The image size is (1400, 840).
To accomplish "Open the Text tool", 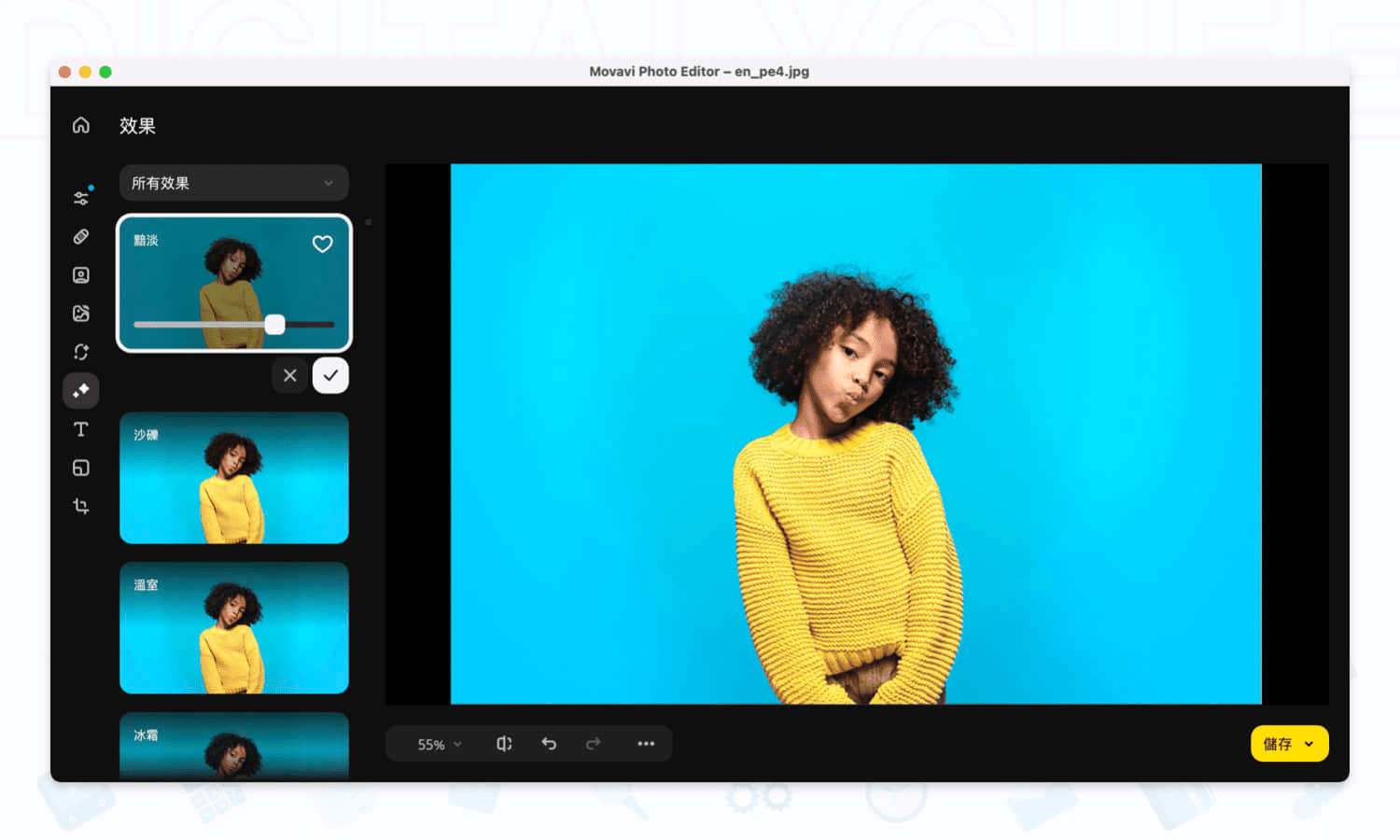I will [80, 428].
